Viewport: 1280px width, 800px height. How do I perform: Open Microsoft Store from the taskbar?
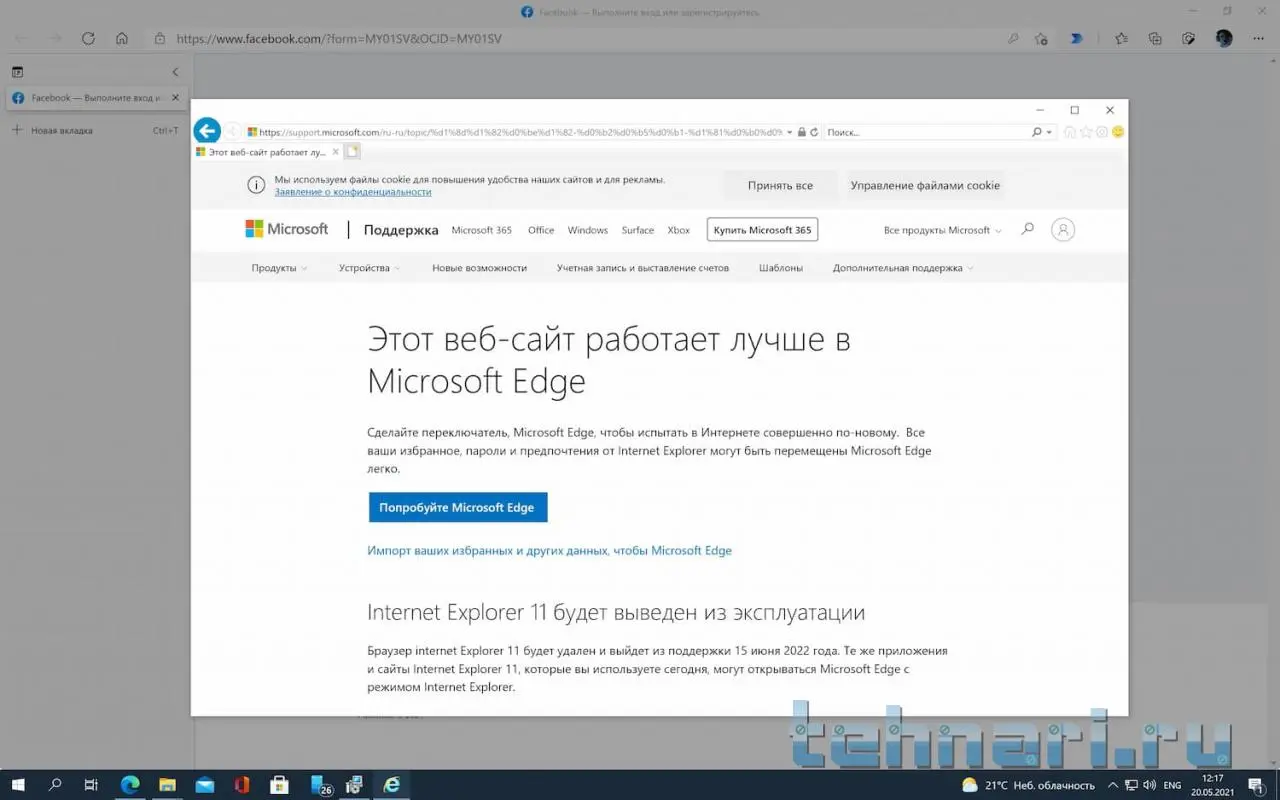pyautogui.click(x=279, y=785)
